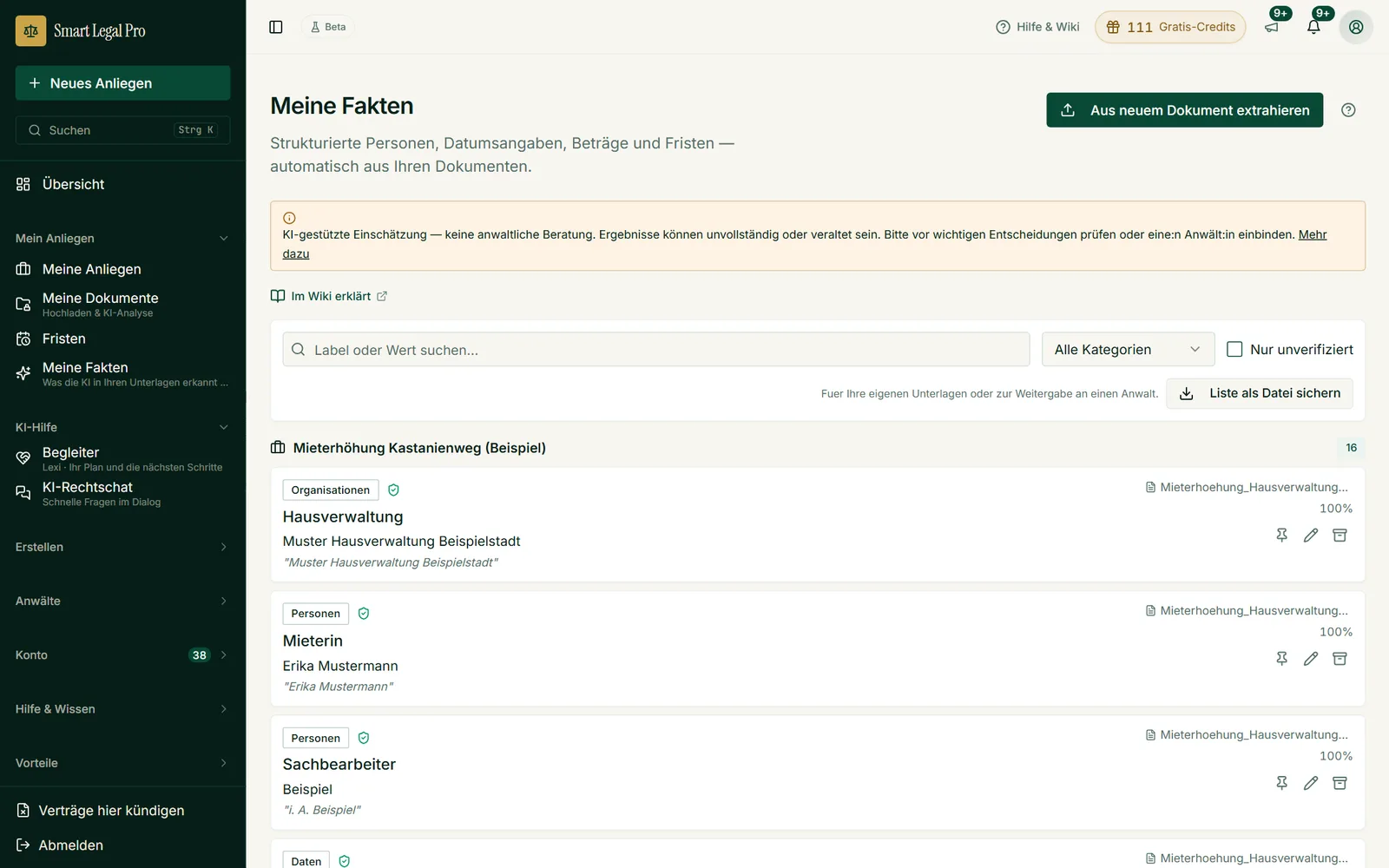Expand the Anwälte section
Screen dimensions: 1389x868
coord(122,601)
